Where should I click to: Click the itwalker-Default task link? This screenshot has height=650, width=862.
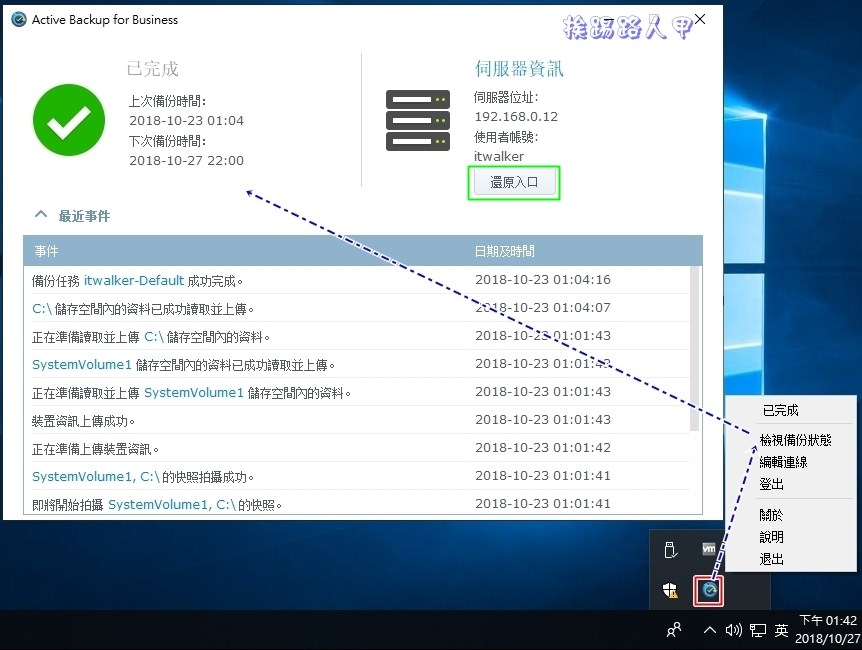[x=134, y=280]
